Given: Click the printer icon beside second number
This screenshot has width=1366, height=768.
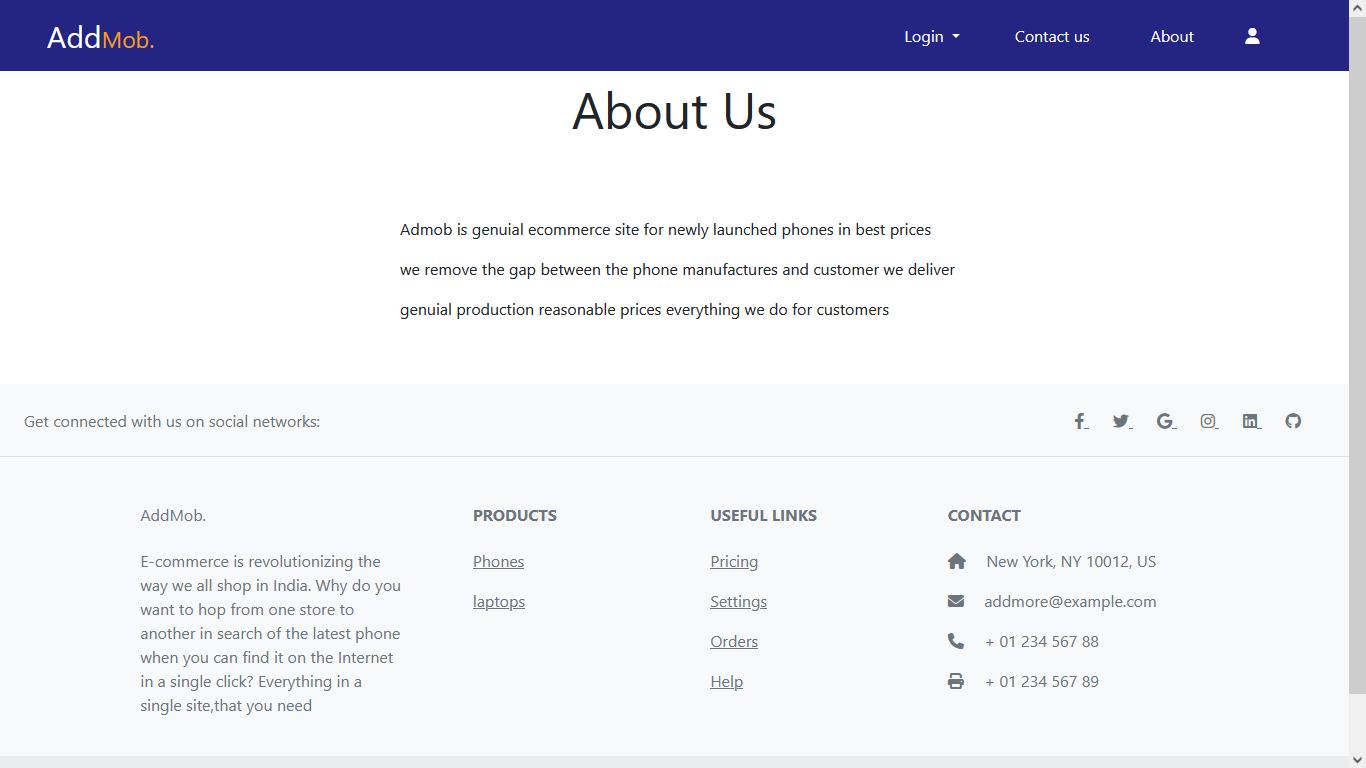Looking at the screenshot, I should coord(956,680).
